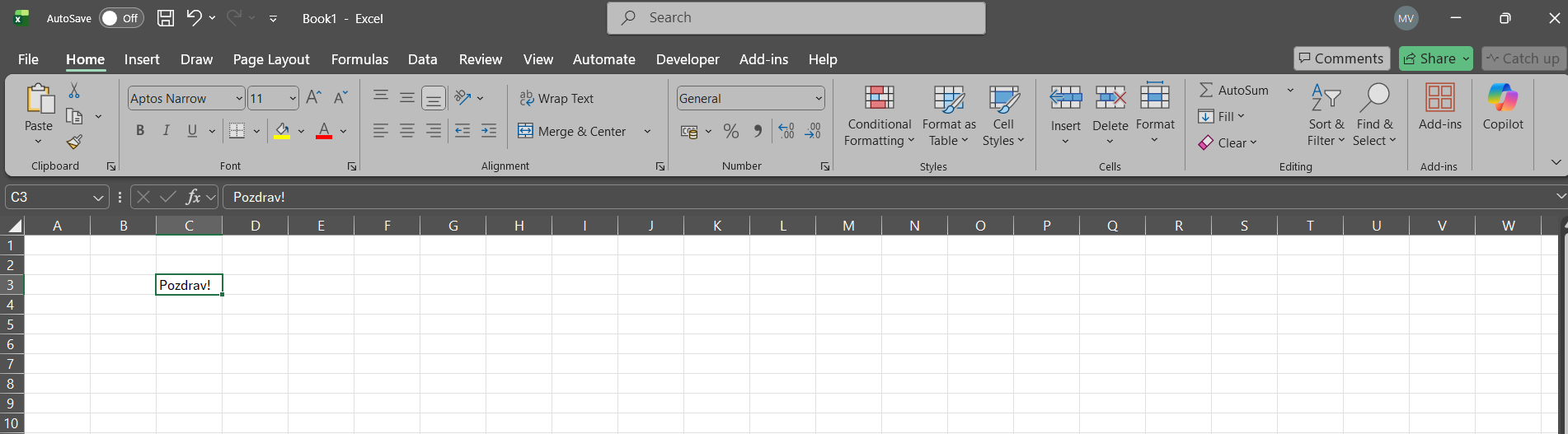Expand Format as Table menu
The image size is (1568, 434).
tap(949, 115)
